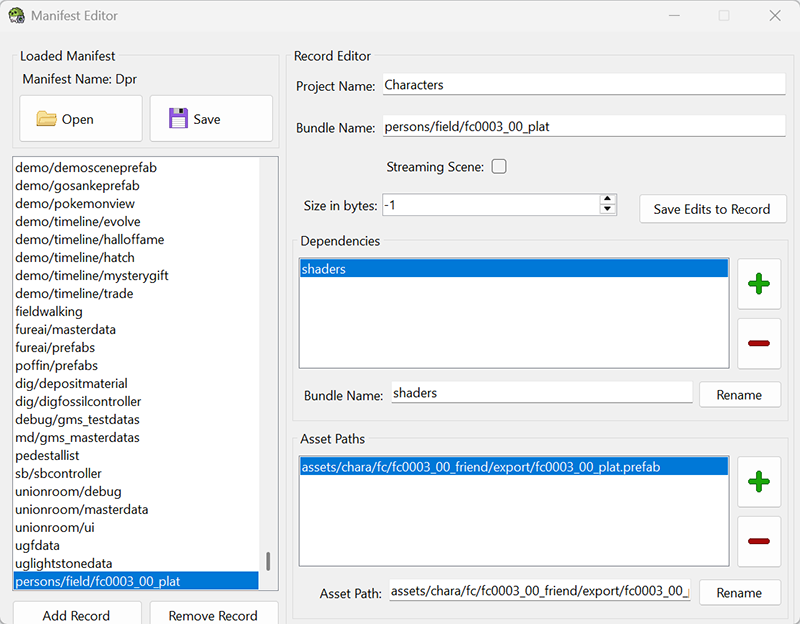Open a manifest with the folder button
The height and width of the screenshot is (624, 800).
(x=80, y=119)
